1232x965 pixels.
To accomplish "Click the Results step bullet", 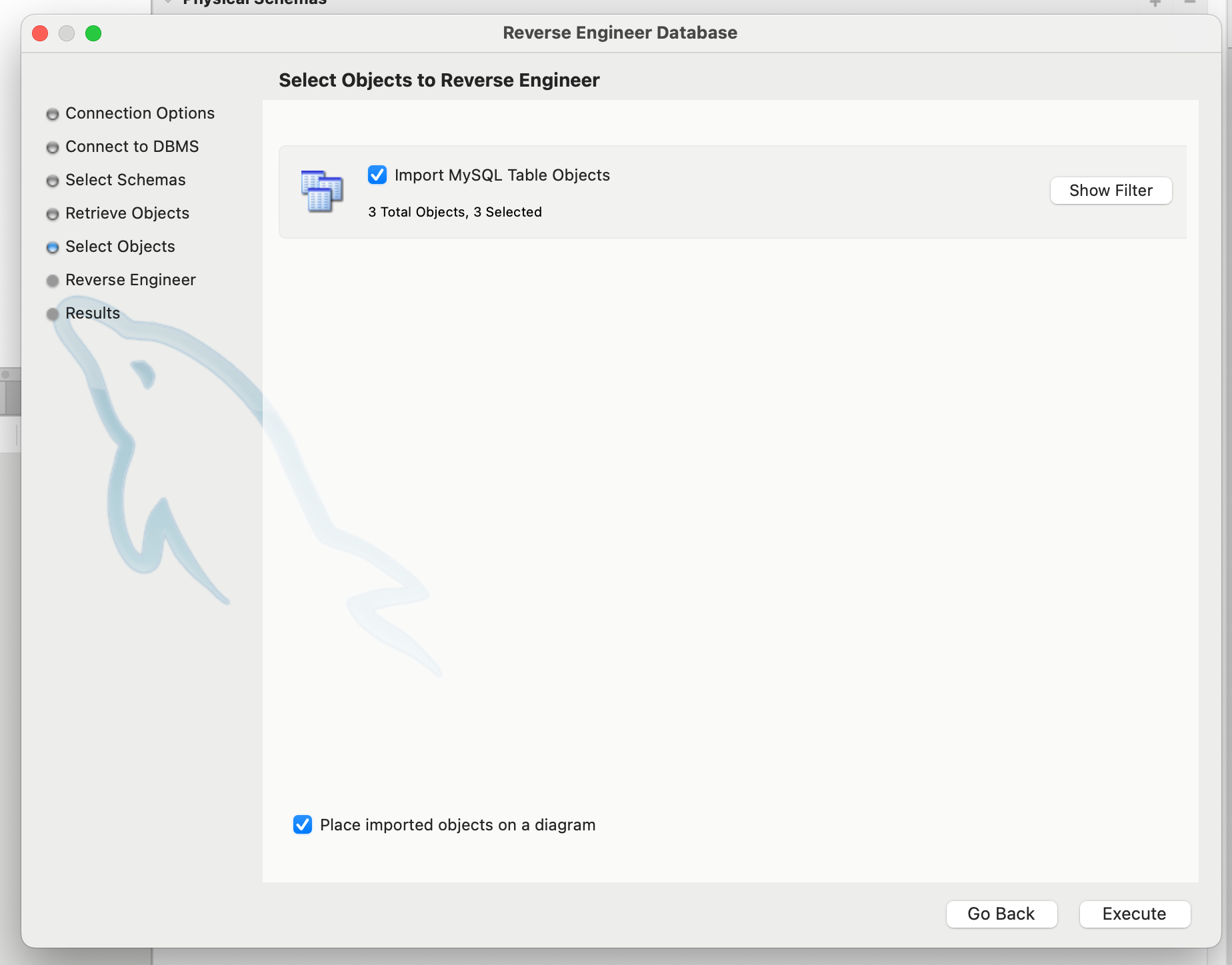I will point(53,315).
